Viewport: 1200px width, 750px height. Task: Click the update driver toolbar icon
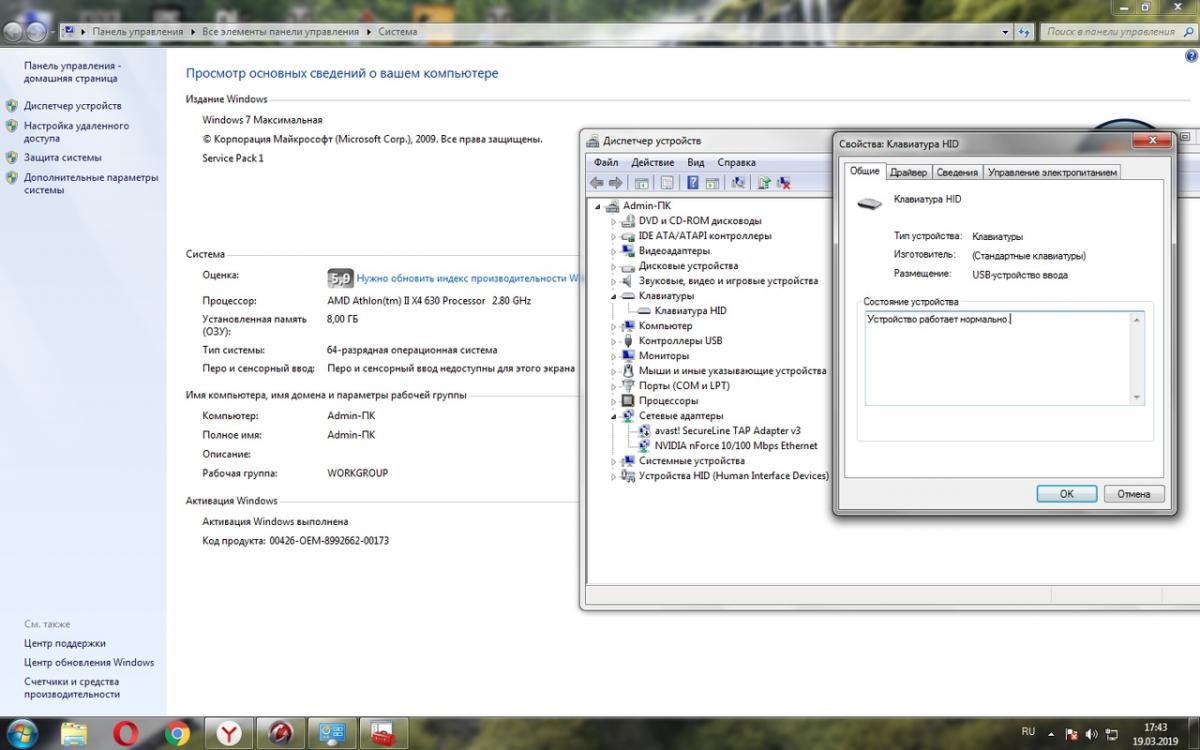click(x=763, y=183)
